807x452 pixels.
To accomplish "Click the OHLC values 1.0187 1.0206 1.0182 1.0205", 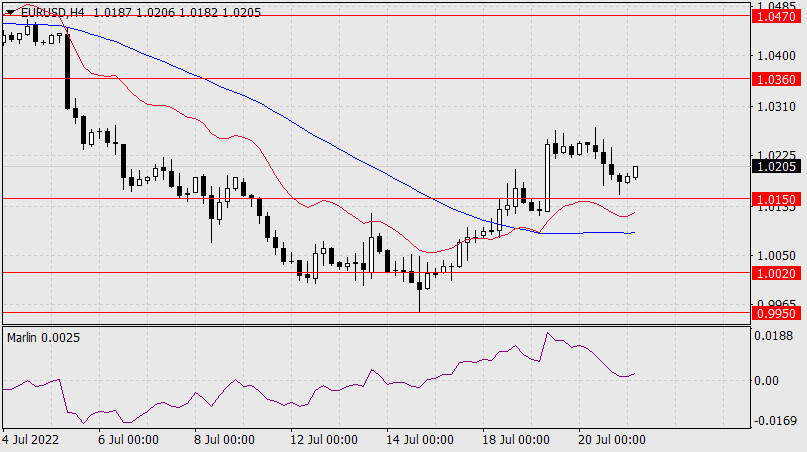I will point(178,12).
